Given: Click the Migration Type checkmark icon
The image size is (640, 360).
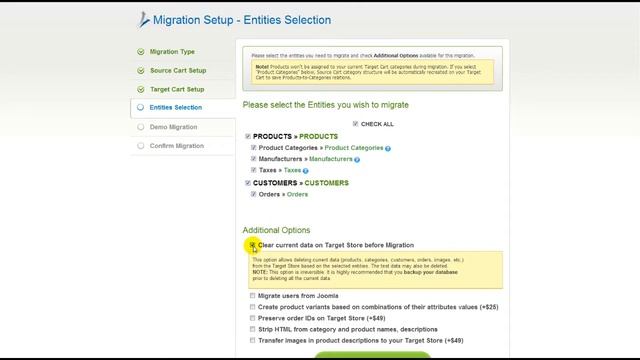Looking at the screenshot, I should click(141, 52).
